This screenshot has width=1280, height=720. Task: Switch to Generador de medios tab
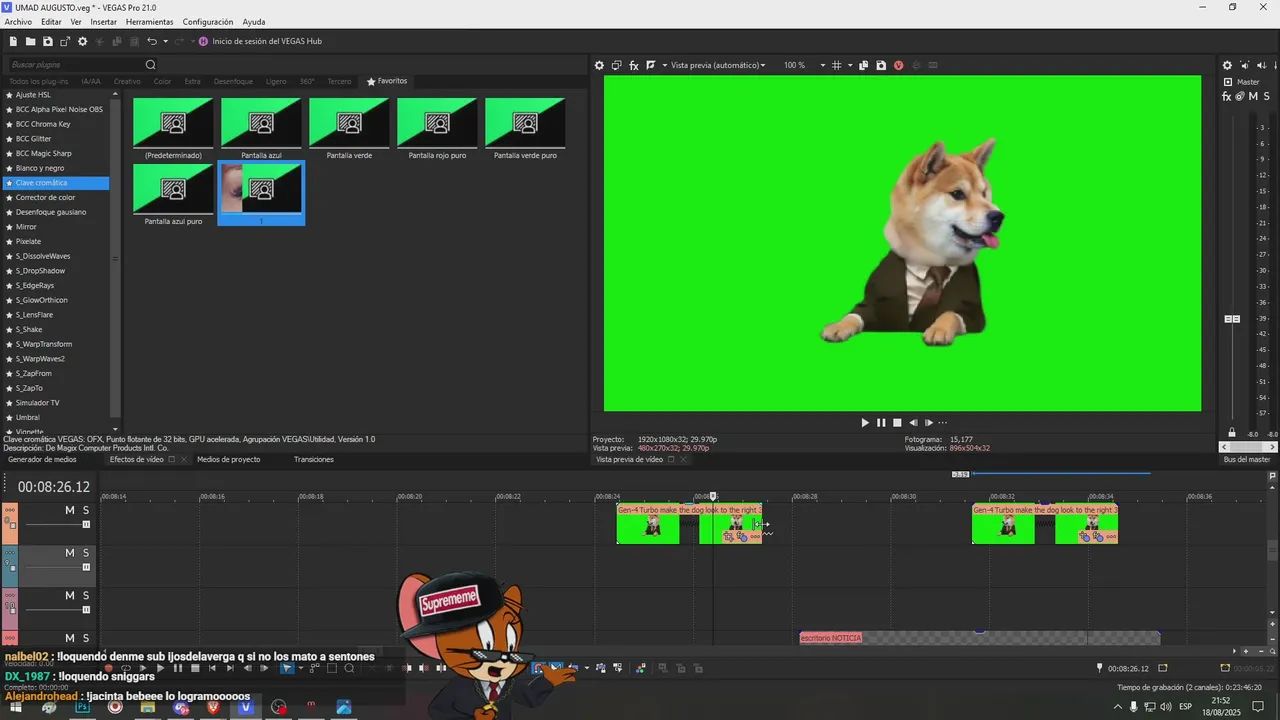tap(42, 459)
